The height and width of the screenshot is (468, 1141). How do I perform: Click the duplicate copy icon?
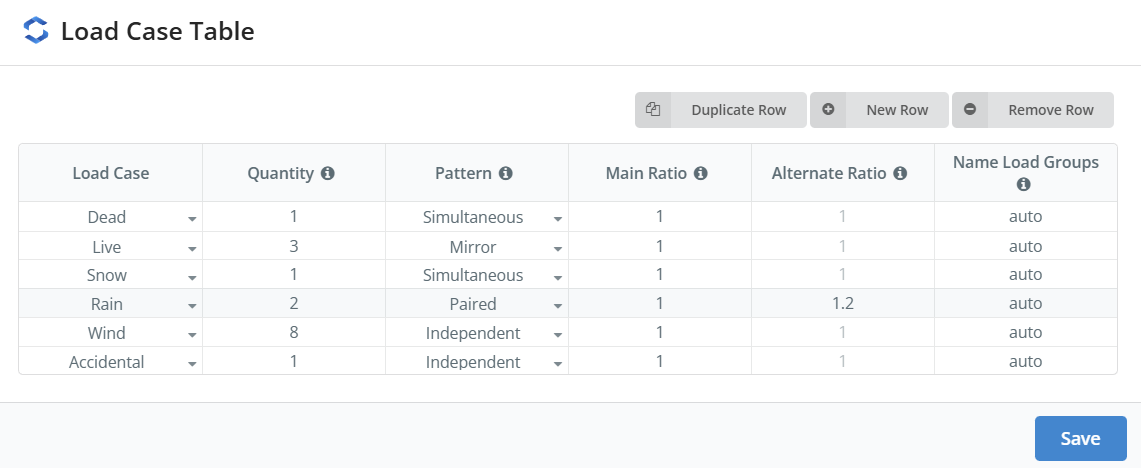653,110
